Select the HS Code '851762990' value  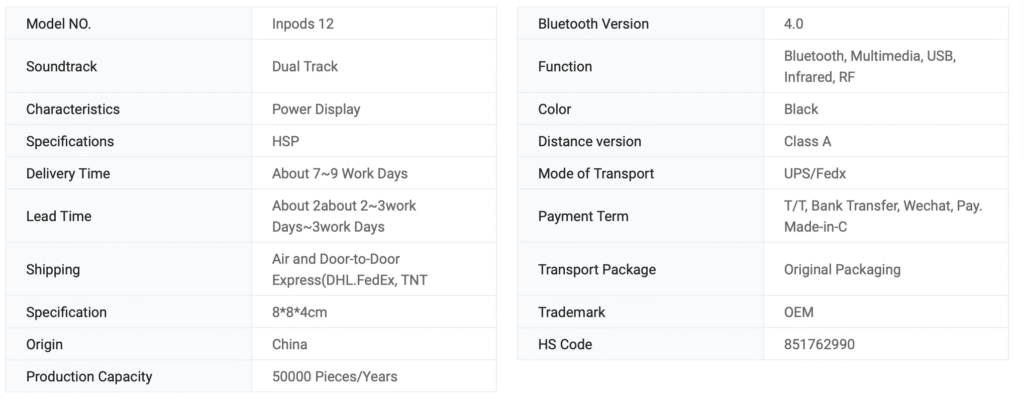point(819,344)
